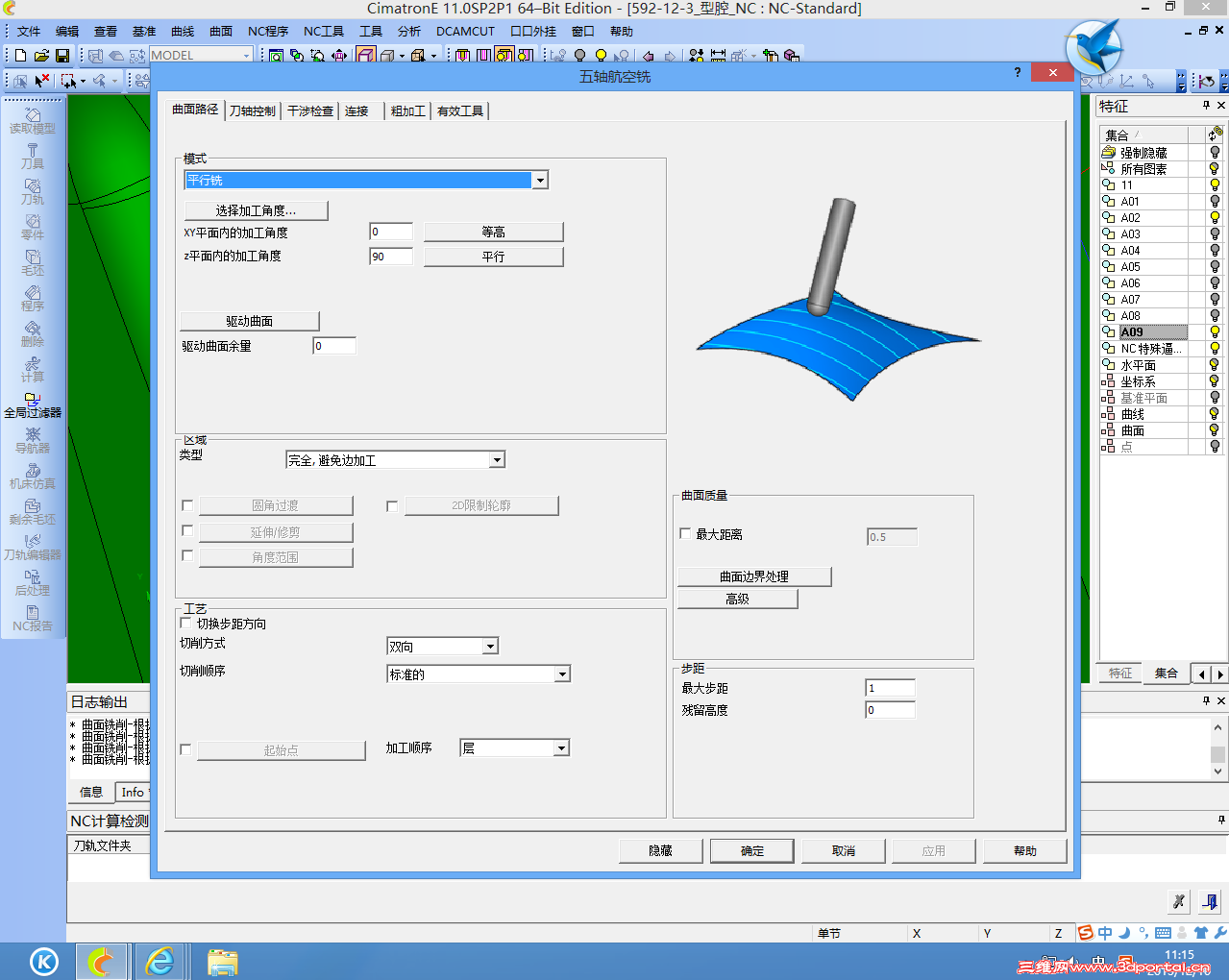Click the Save disk icon
Viewport: 1229px width, 980px height.
[x=62, y=56]
